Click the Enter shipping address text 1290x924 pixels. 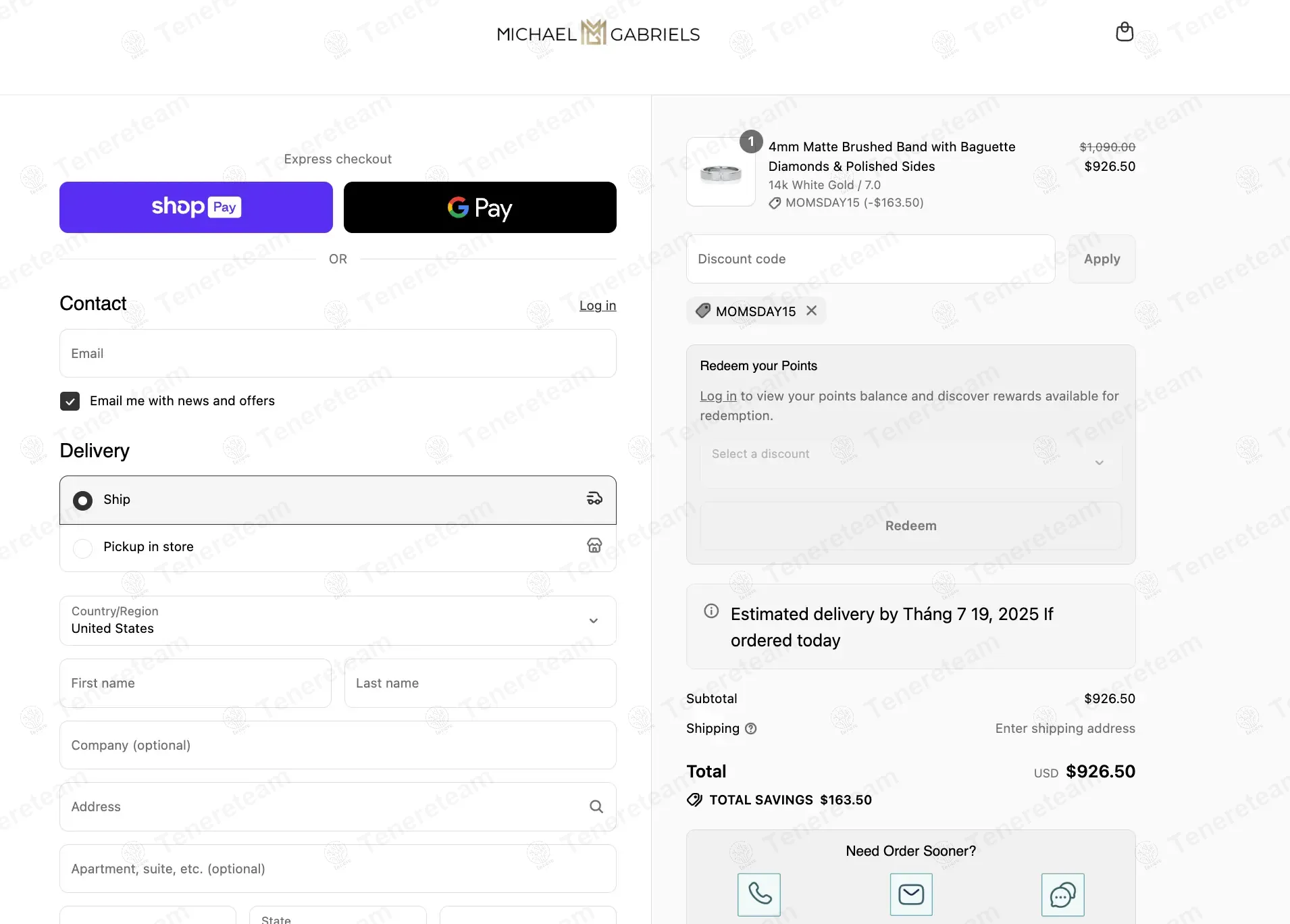pyautogui.click(x=1065, y=728)
